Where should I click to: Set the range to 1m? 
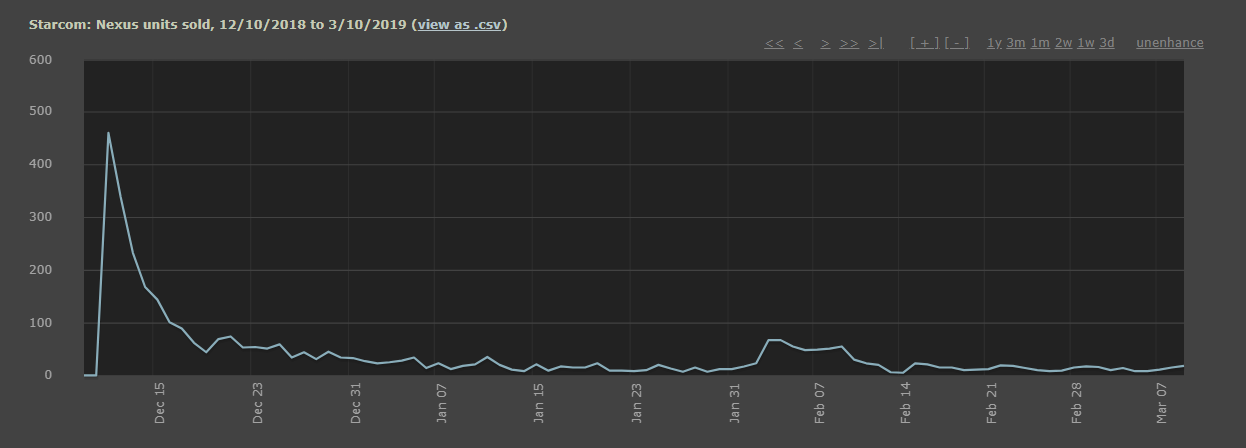pyautogui.click(x=1040, y=43)
